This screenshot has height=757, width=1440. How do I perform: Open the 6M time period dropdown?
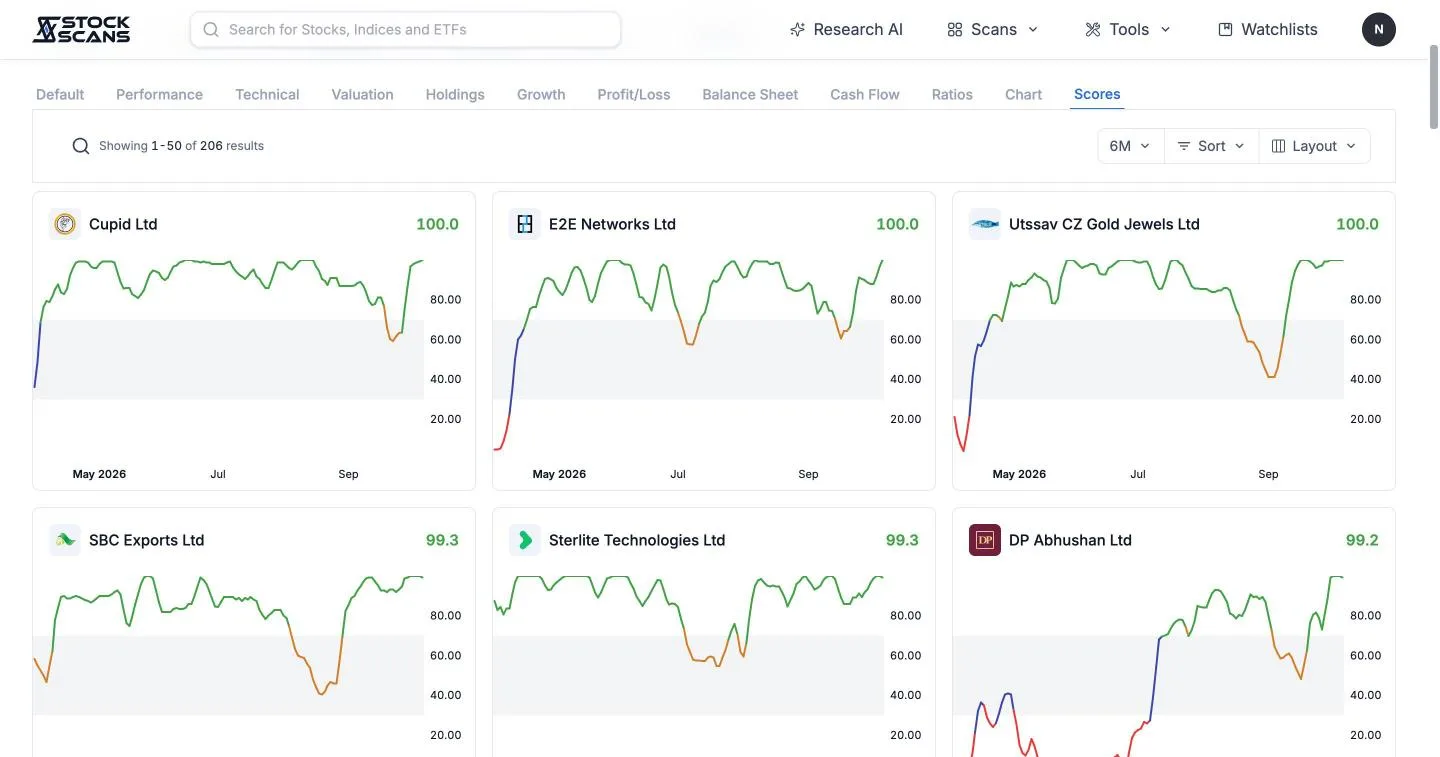(x=1130, y=146)
